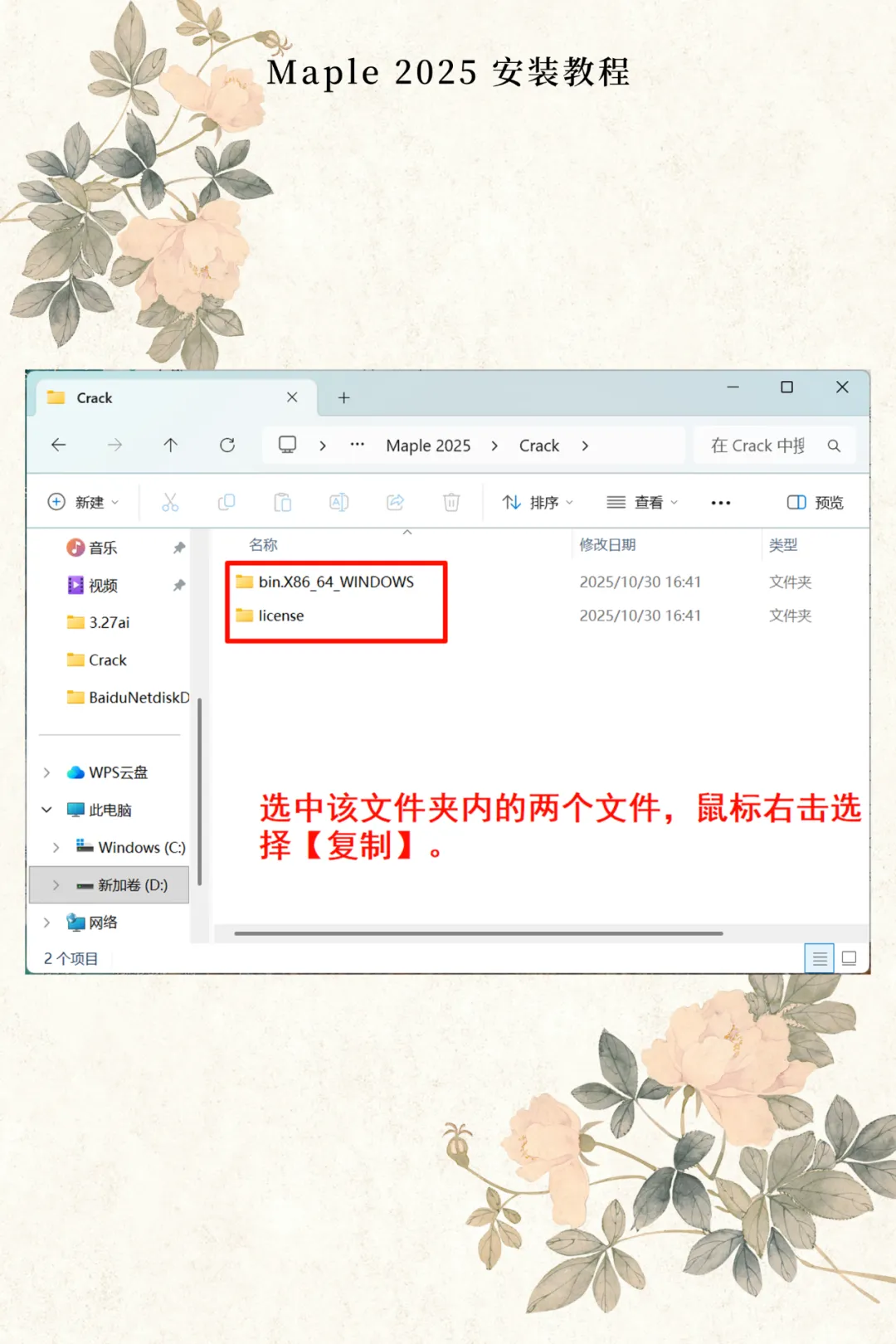Click chevron after the monitor icon

[323, 446]
